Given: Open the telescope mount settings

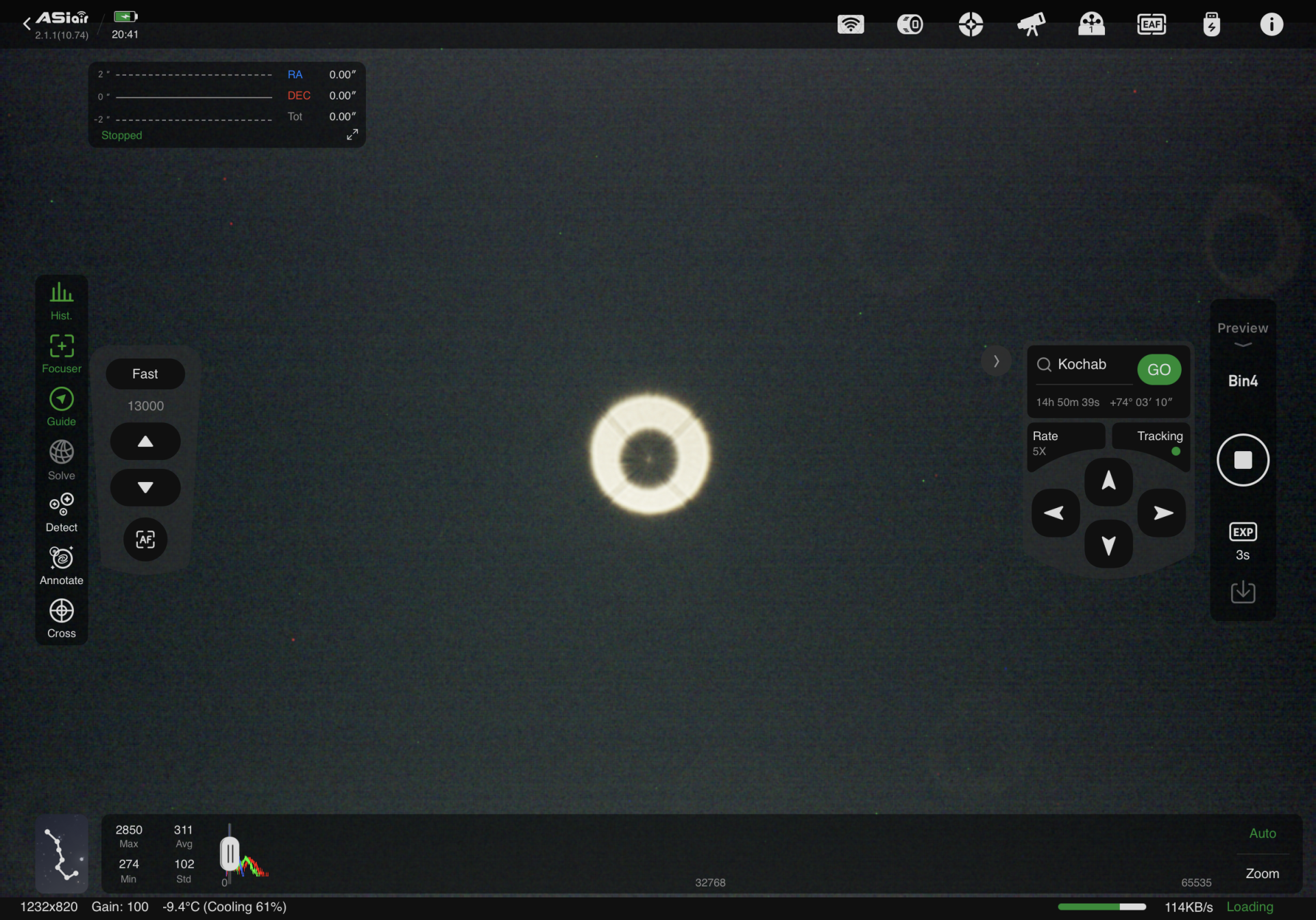Looking at the screenshot, I should 1031,25.
